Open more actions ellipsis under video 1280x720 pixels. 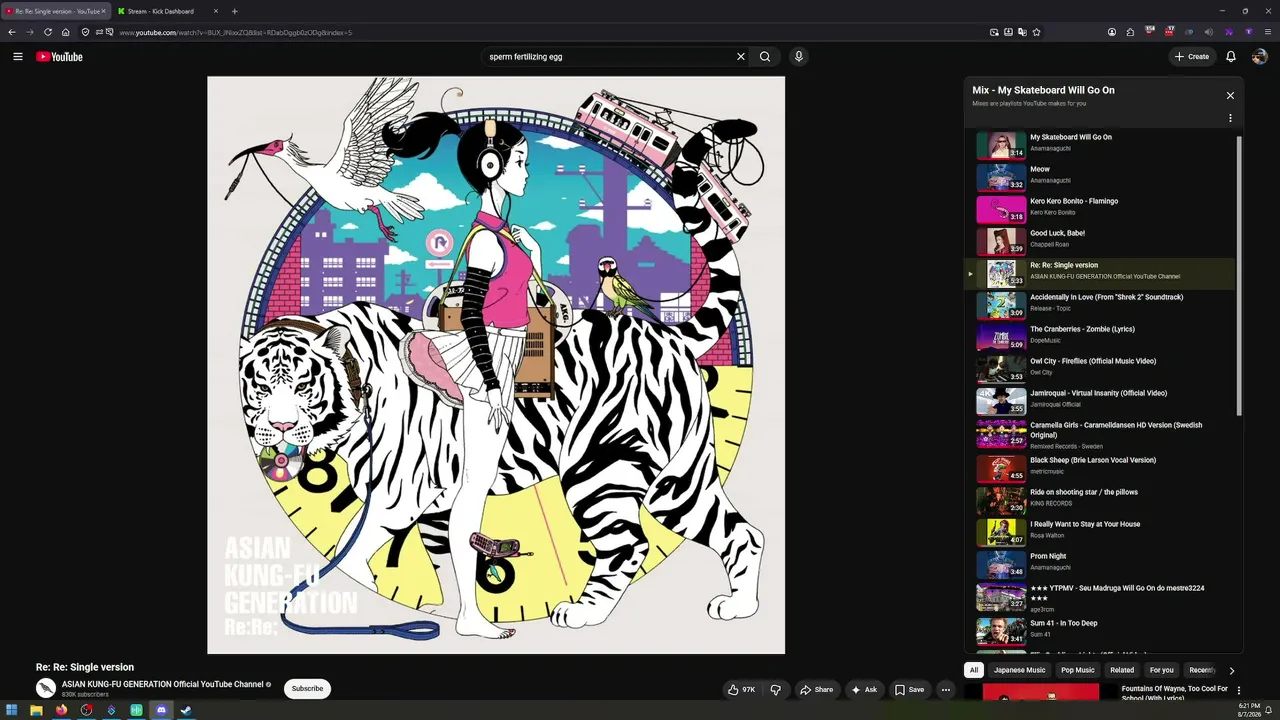pyautogui.click(x=945, y=689)
